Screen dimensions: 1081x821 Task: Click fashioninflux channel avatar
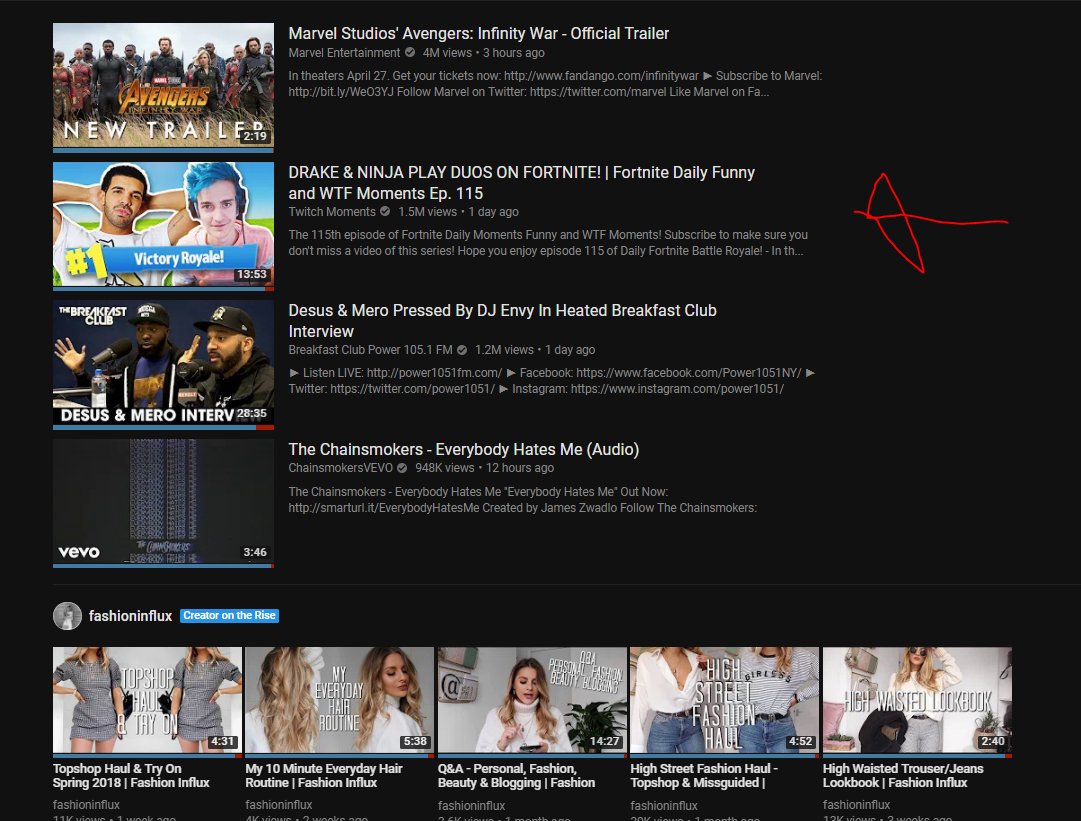pos(68,616)
